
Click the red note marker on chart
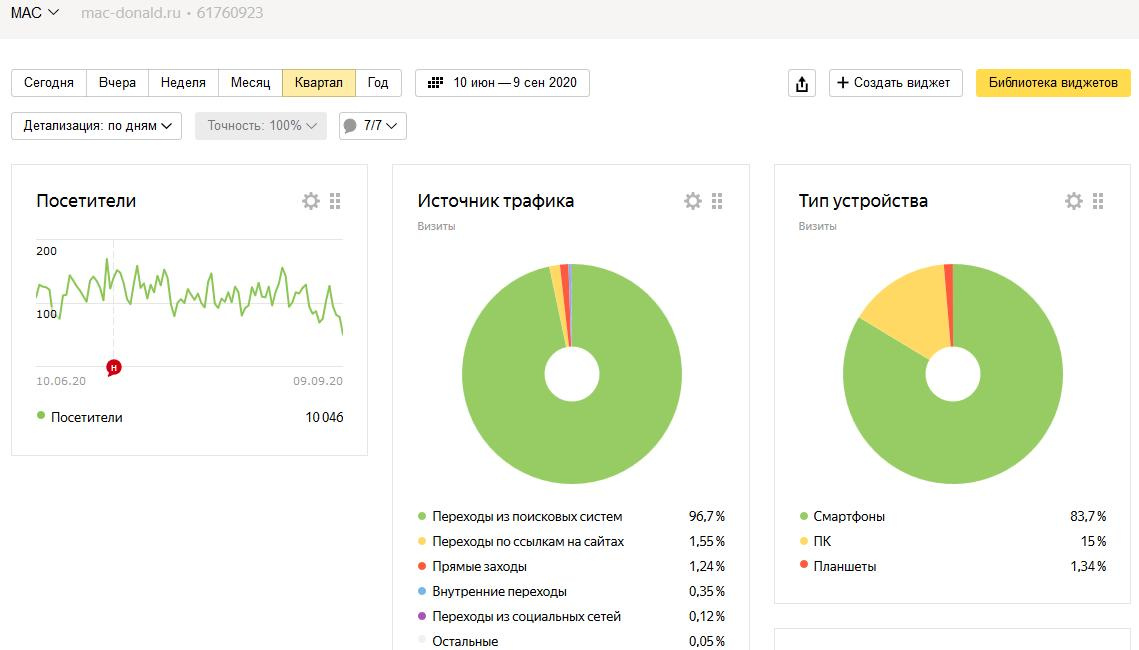113,367
